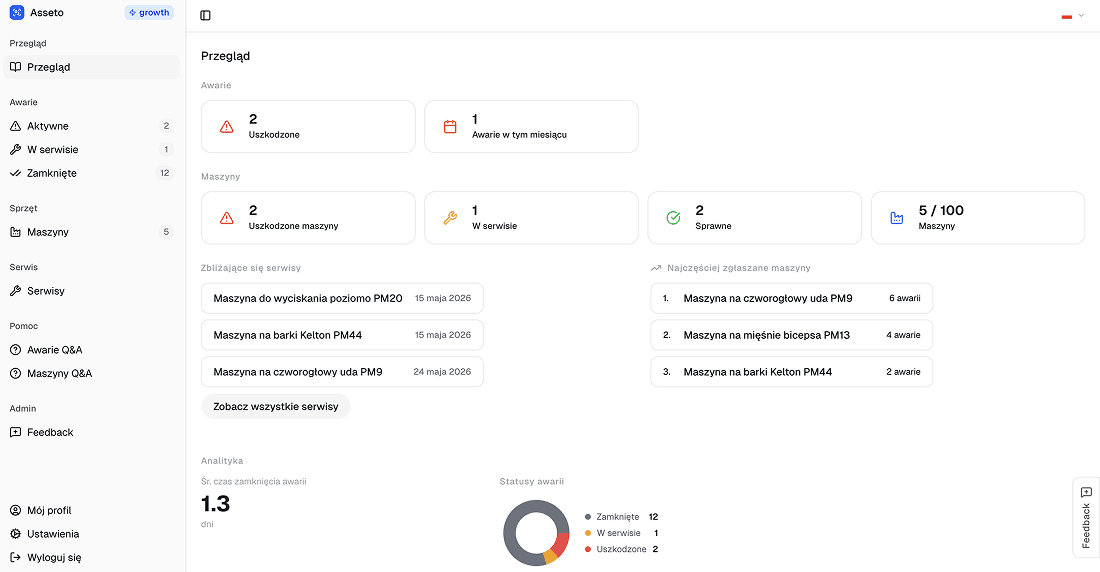Open Mój profil user icon

(16, 511)
